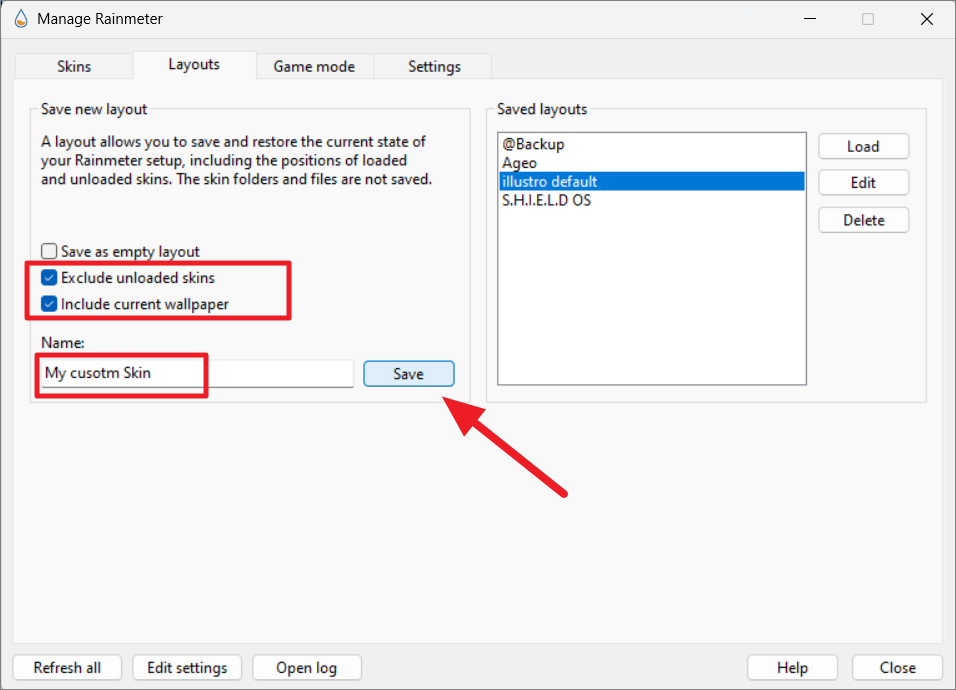Image resolution: width=956 pixels, height=690 pixels.
Task: Select the @Backup saved layout
Action: click(x=652, y=144)
